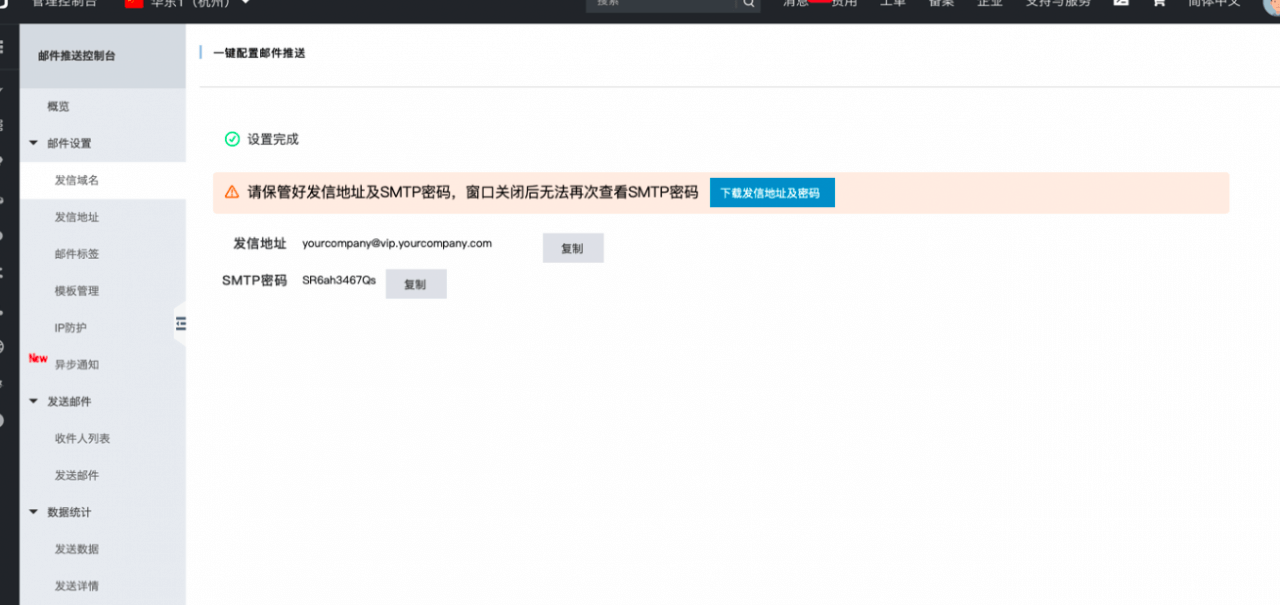Image resolution: width=1280 pixels, height=605 pixels.
Task: Open the 费用 menu in the top bar
Action: tap(844, 4)
